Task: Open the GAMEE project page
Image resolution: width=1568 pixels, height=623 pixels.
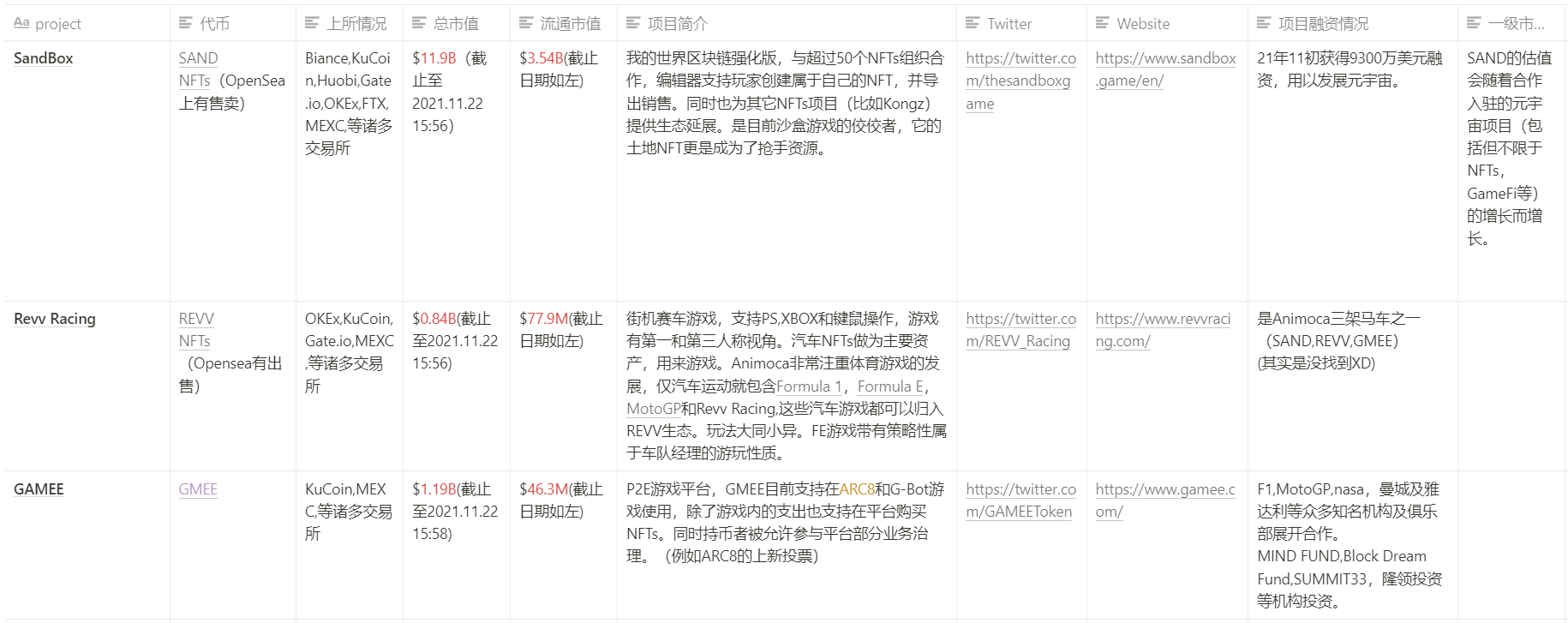Action: (x=39, y=489)
